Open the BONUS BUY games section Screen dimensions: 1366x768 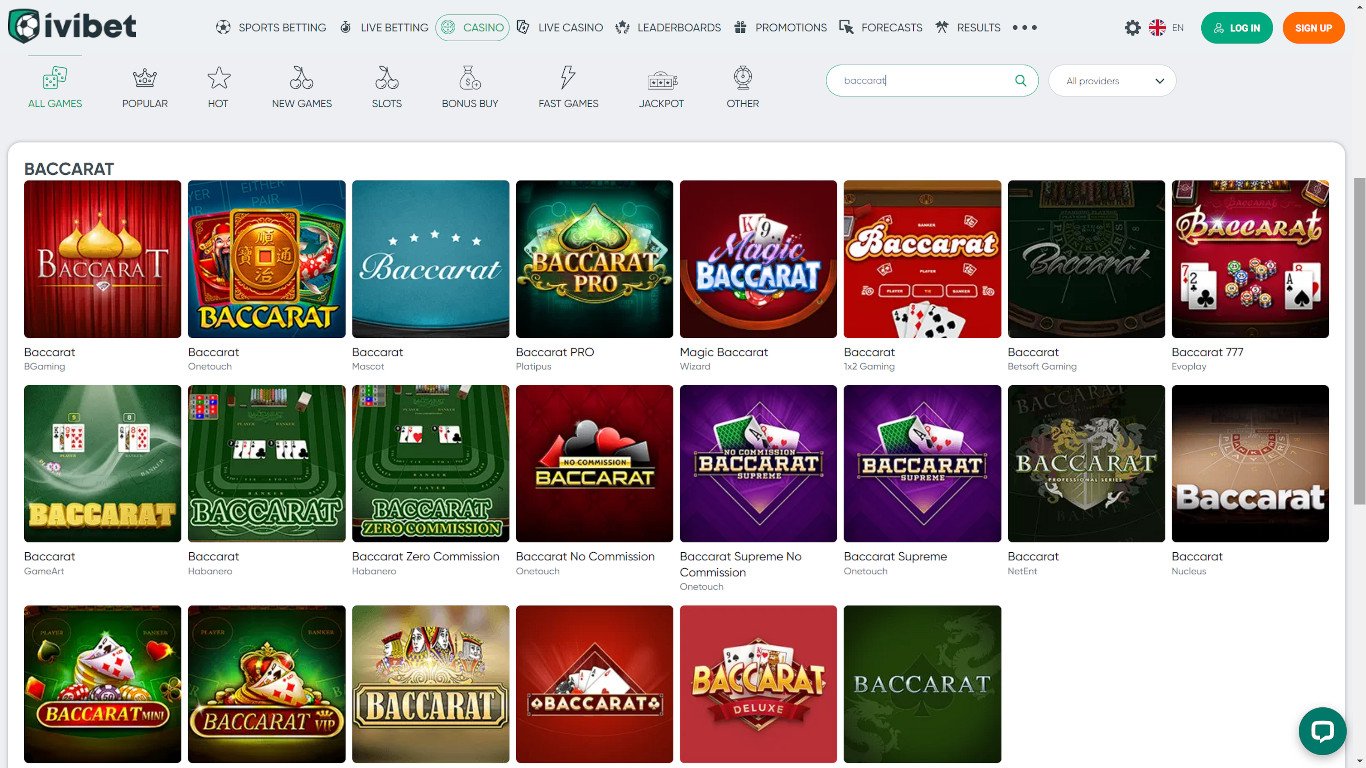pyautogui.click(x=469, y=80)
